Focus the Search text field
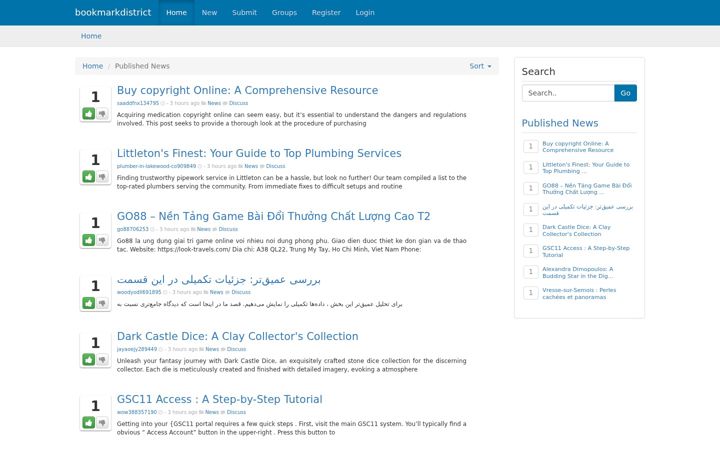Viewport: 720px width, 450px height. [568, 93]
